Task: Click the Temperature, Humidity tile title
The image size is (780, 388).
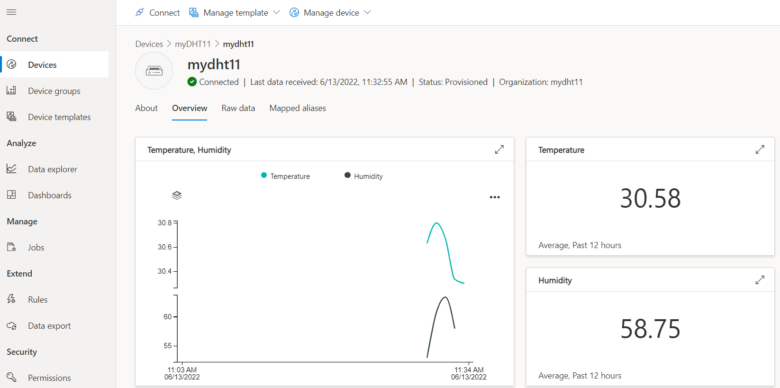Action: pos(189,150)
